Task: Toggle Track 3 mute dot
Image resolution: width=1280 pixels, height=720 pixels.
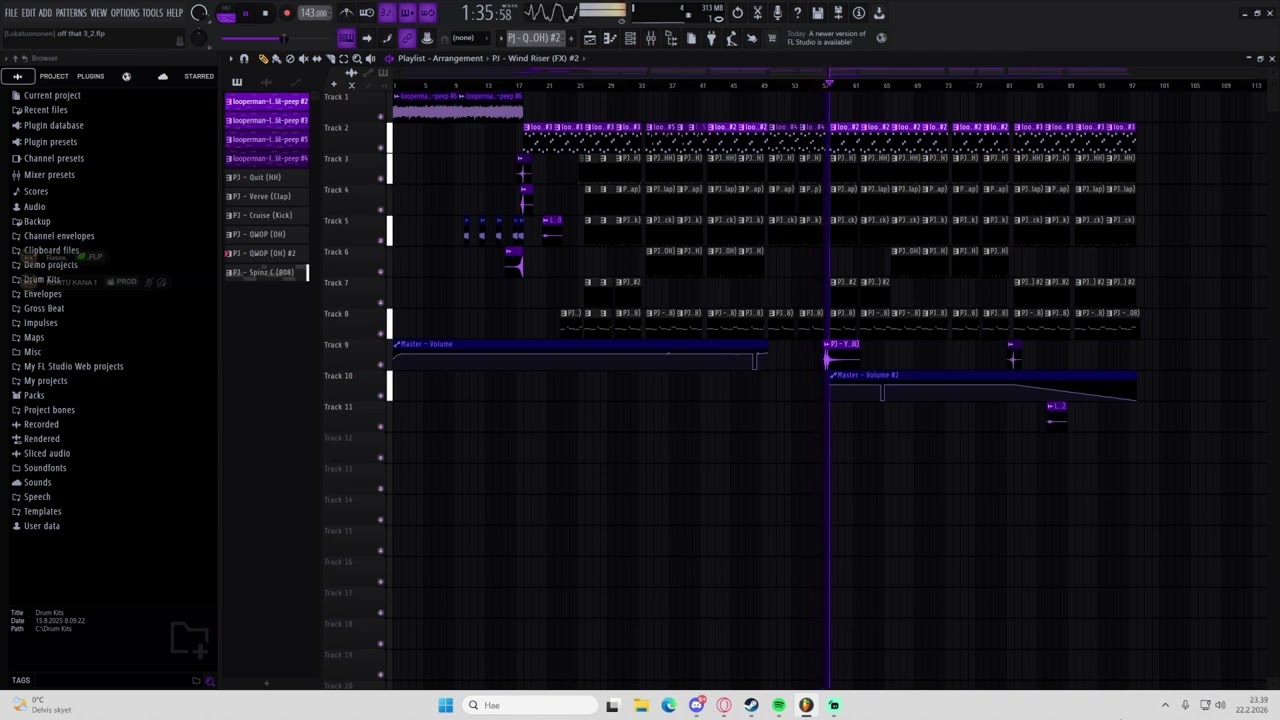Action: pos(380,179)
